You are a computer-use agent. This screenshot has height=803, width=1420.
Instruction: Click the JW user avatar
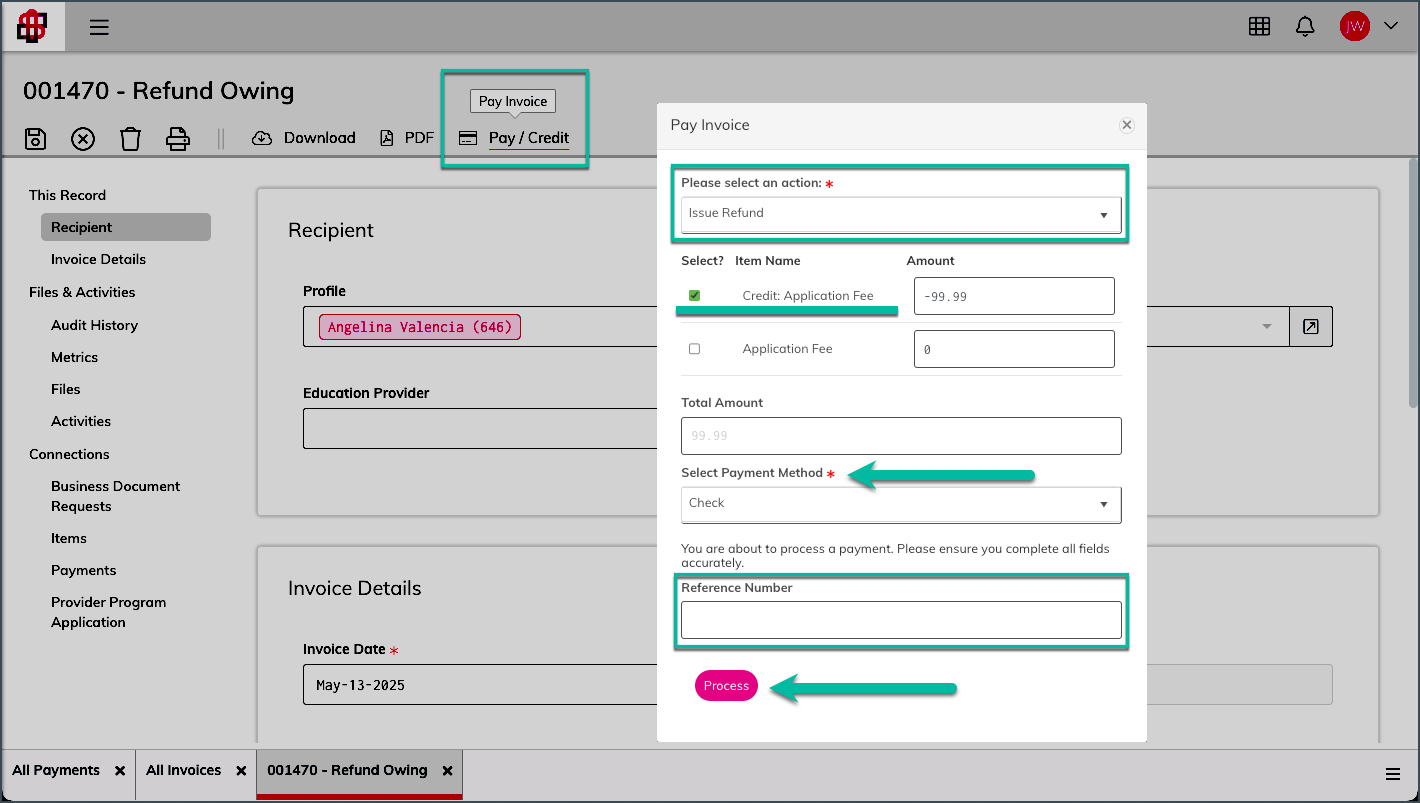[x=1354, y=27]
